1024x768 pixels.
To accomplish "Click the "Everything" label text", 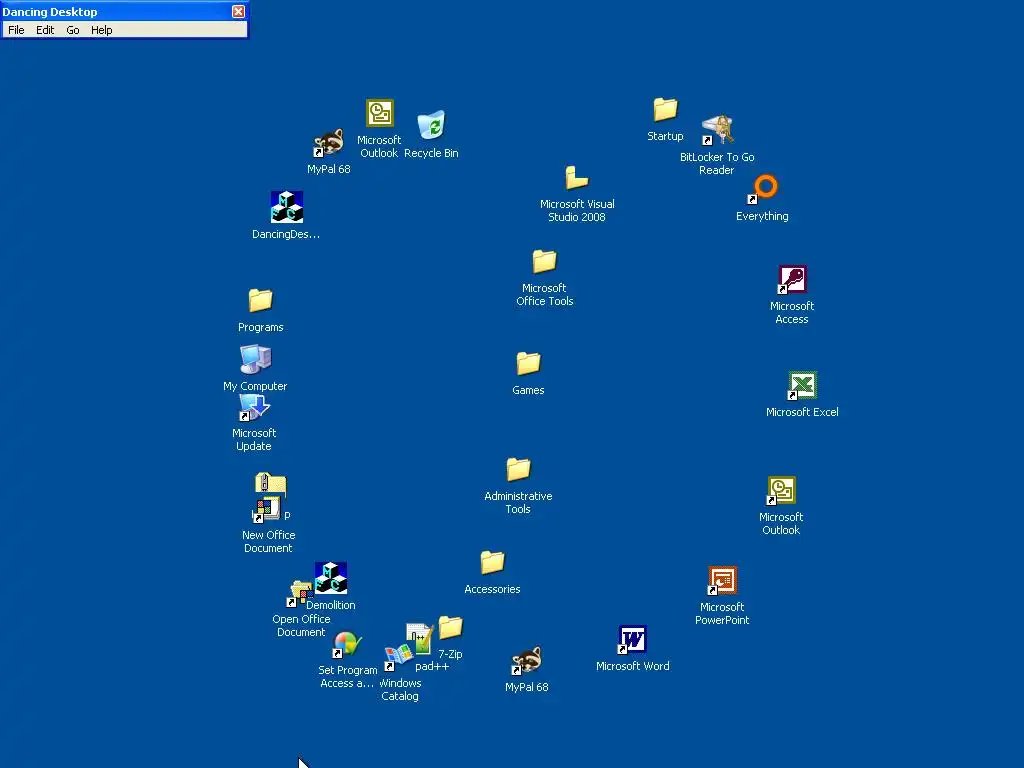I will pos(762,216).
